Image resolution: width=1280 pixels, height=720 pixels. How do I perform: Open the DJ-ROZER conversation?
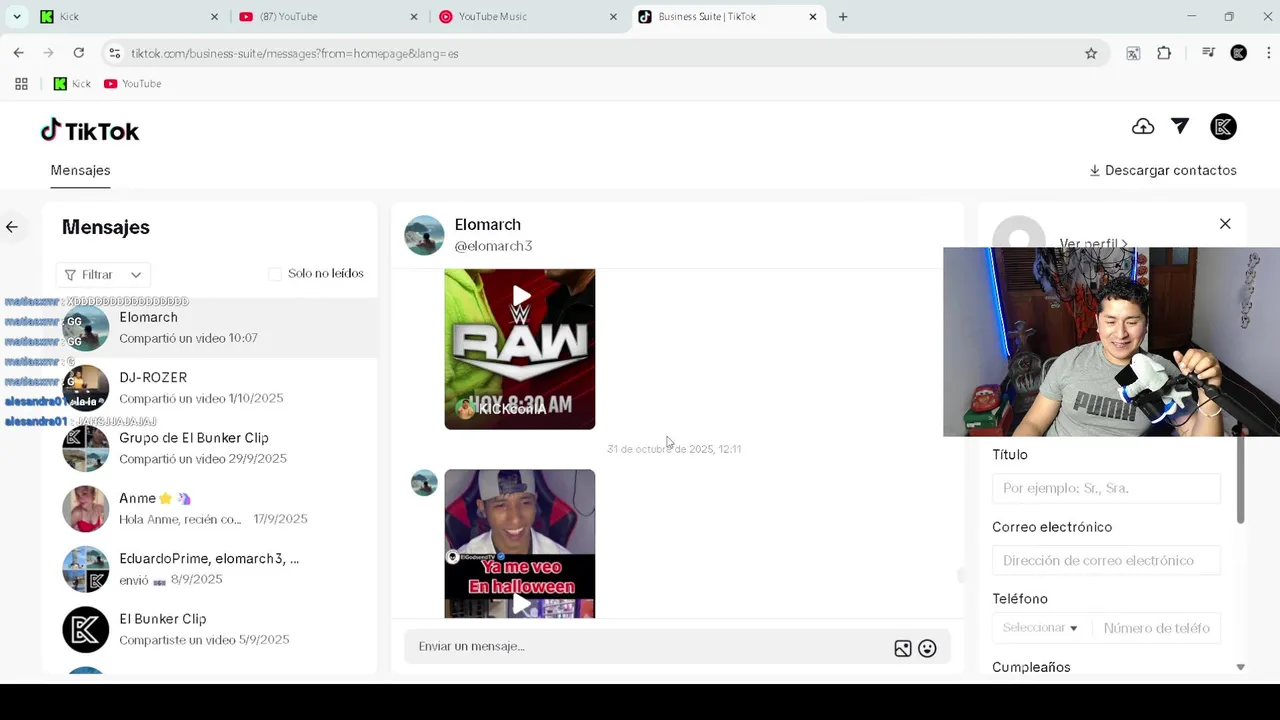[x=210, y=388]
